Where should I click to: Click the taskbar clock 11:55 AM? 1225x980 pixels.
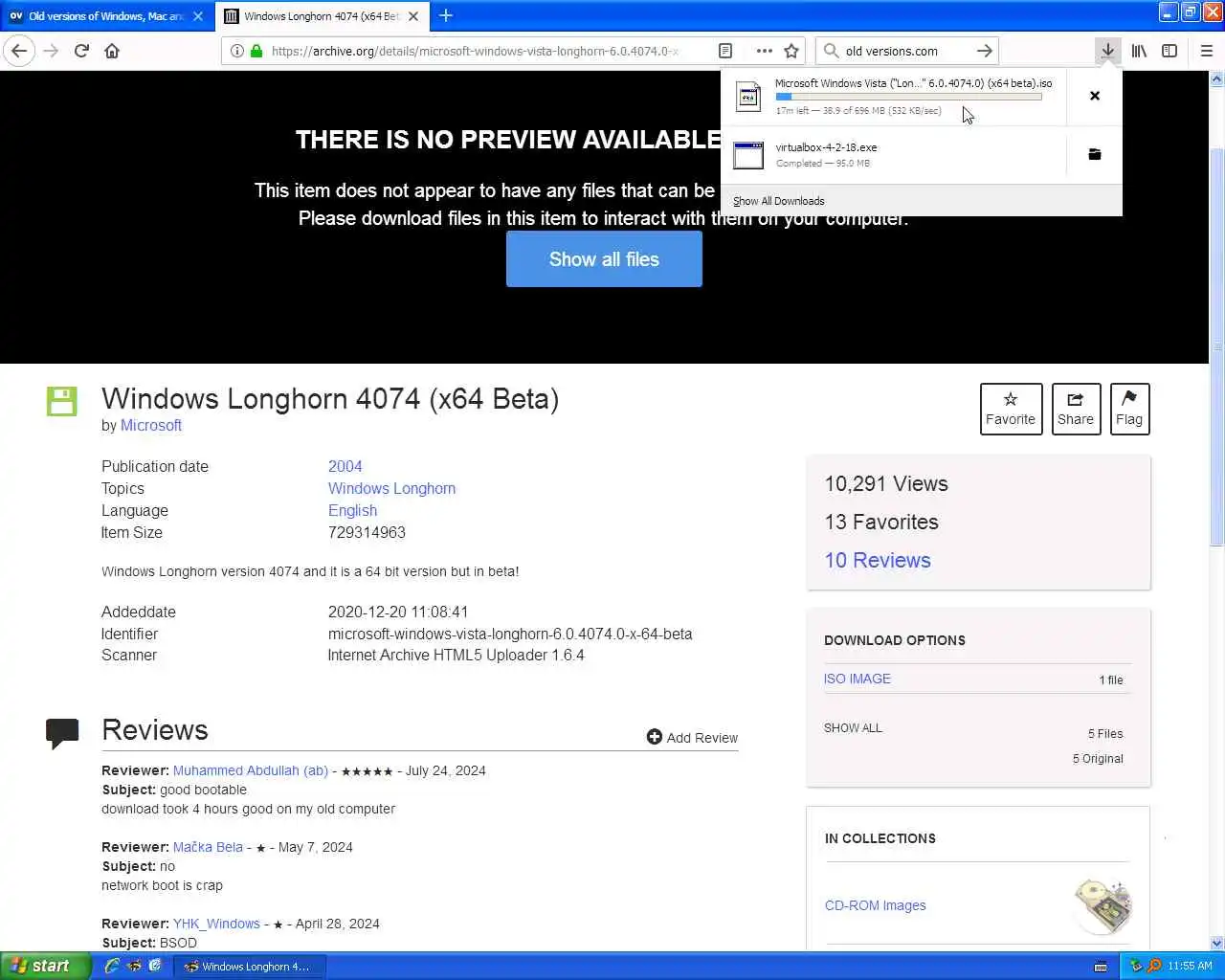point(1190,966)
